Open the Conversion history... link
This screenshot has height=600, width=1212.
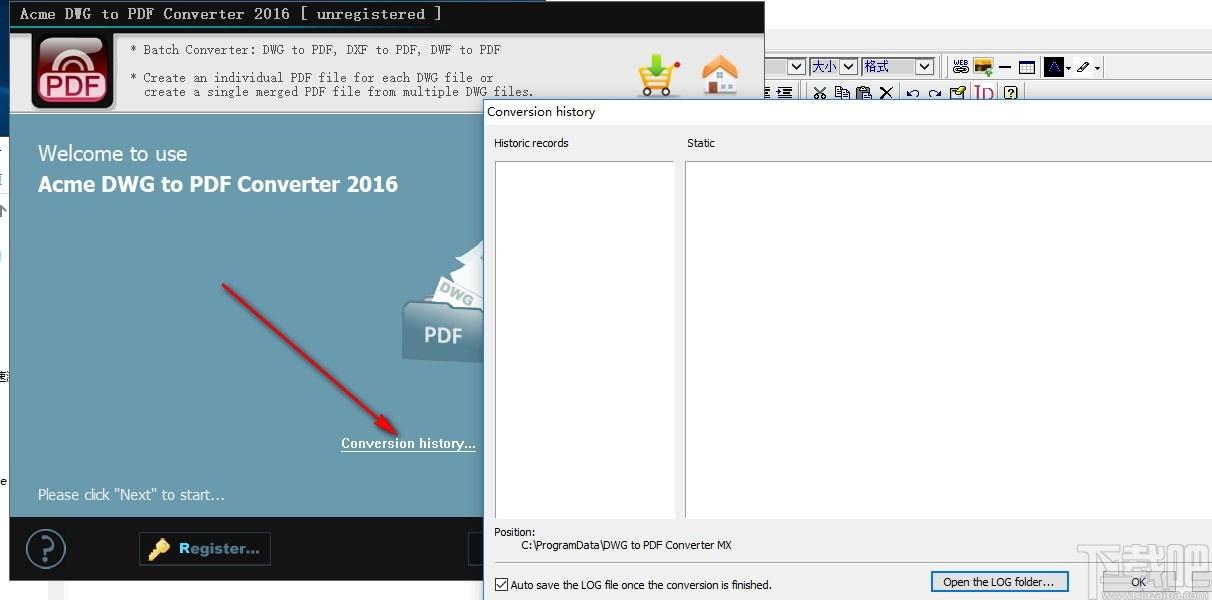click(x=408, y=443)
